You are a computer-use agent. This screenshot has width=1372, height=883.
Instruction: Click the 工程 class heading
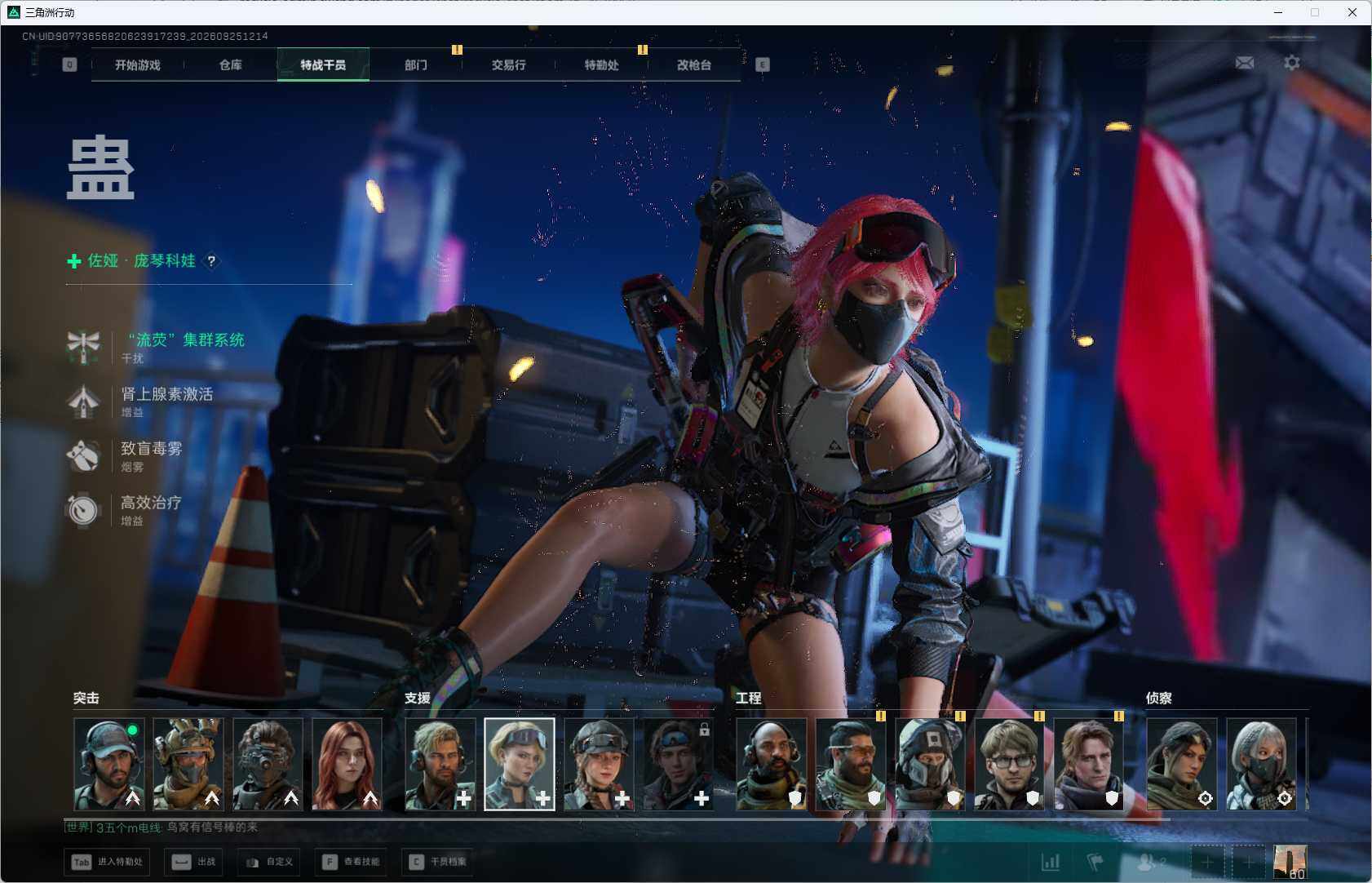[x=749, y=698]
